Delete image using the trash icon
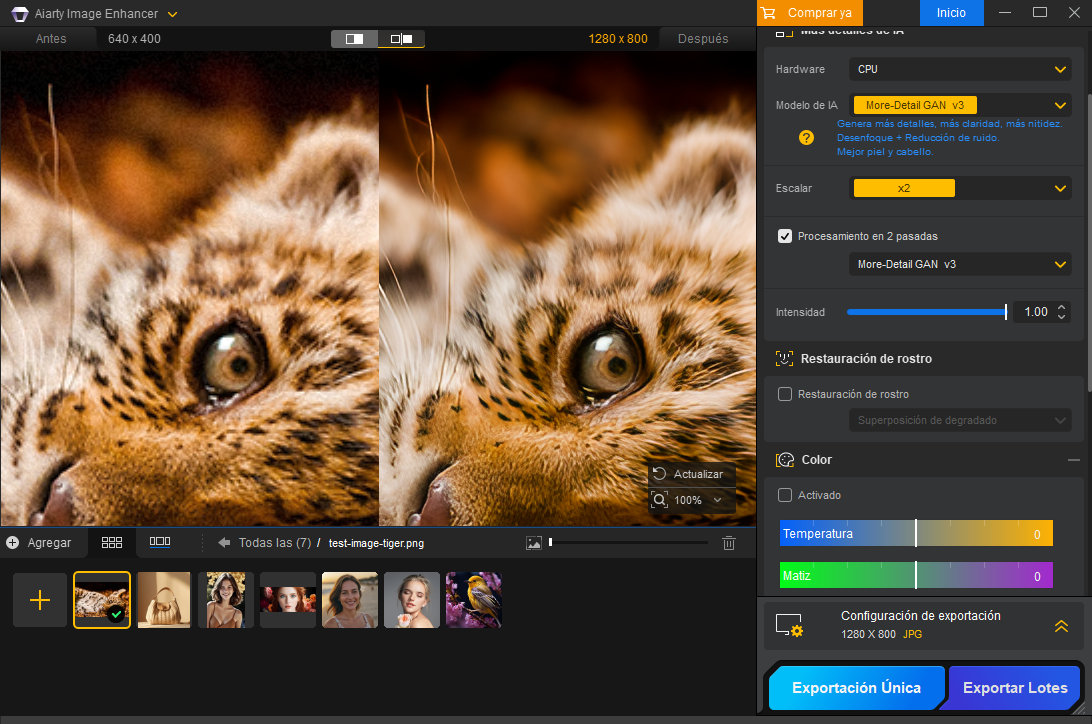 point(729,542)
